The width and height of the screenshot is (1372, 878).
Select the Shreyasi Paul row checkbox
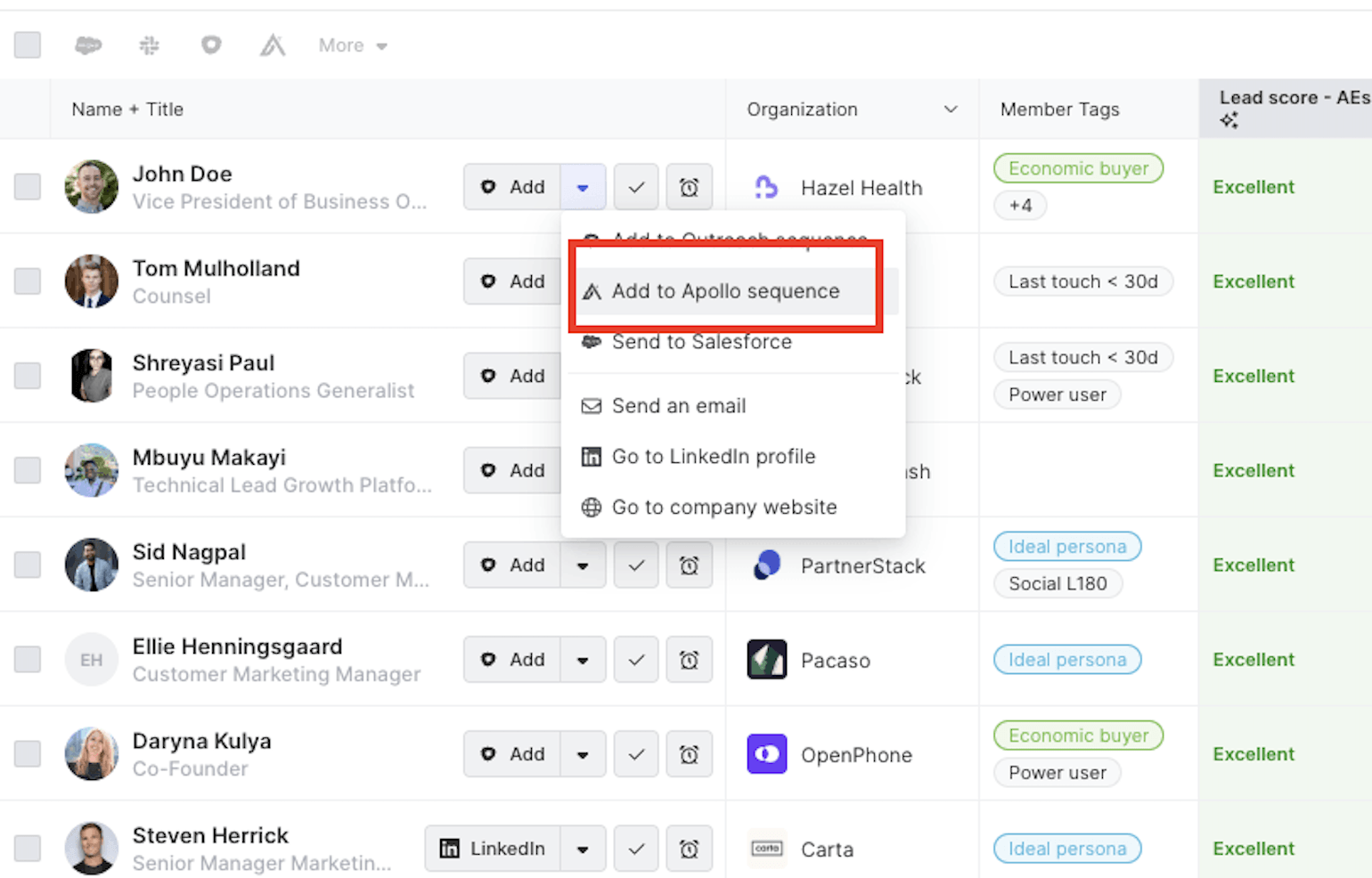[28, 376]
